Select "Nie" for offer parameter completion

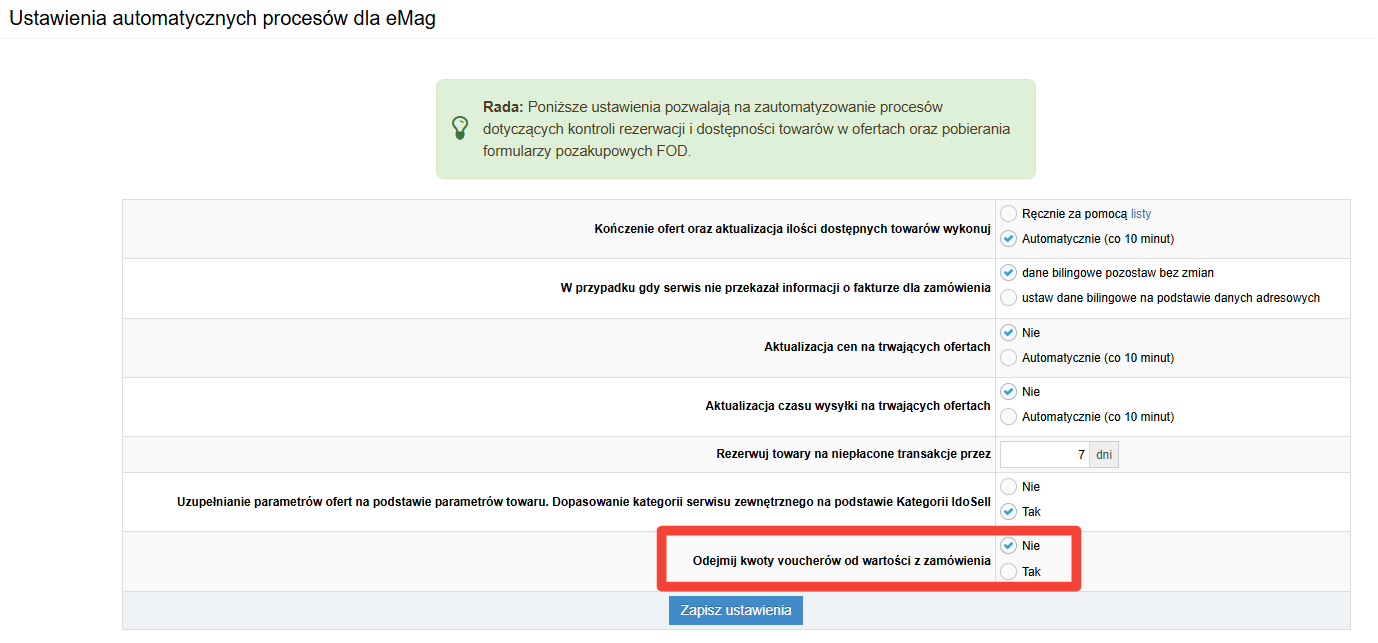pos(1008,487)
